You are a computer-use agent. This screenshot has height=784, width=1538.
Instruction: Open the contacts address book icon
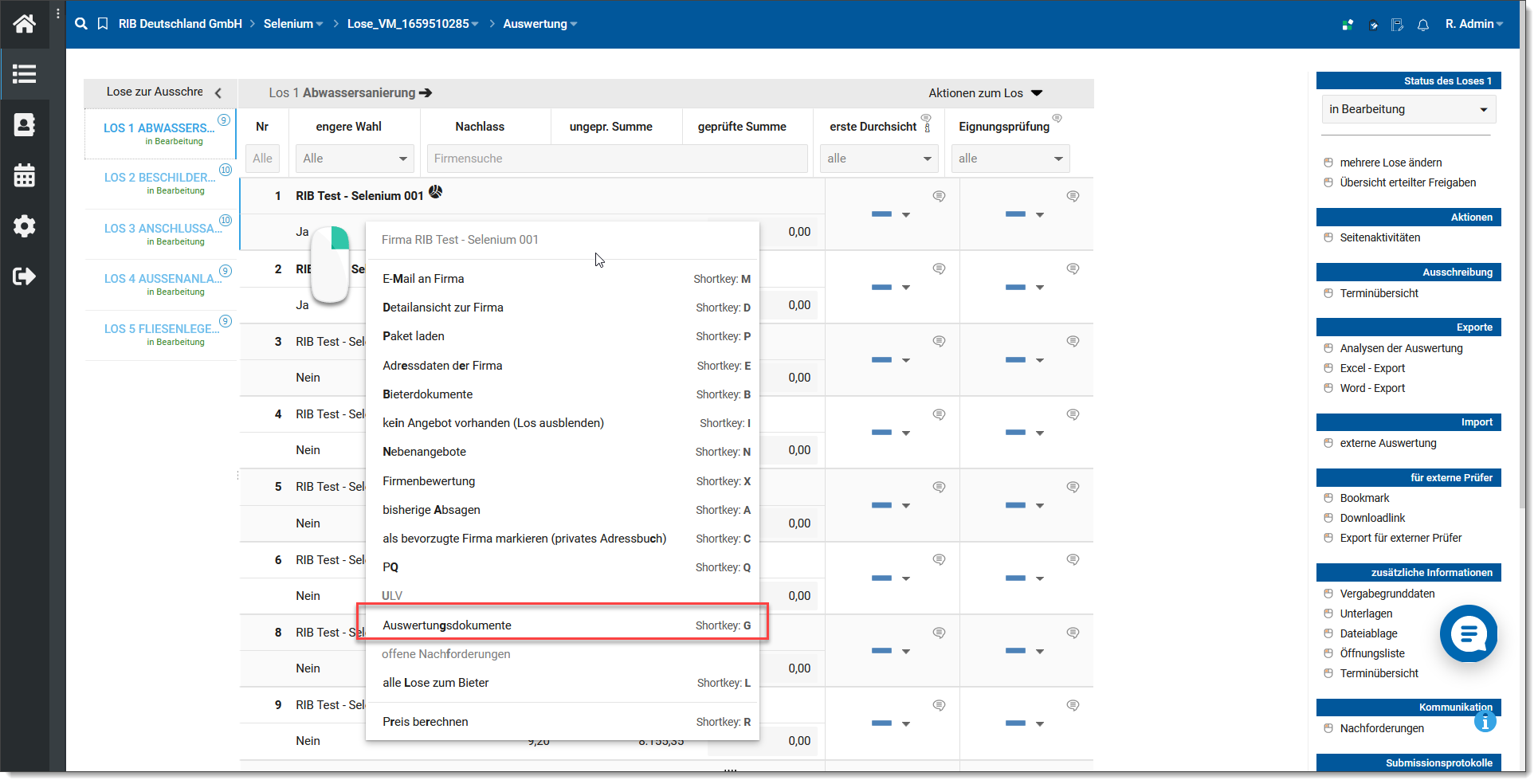click(x=24, y=125)
